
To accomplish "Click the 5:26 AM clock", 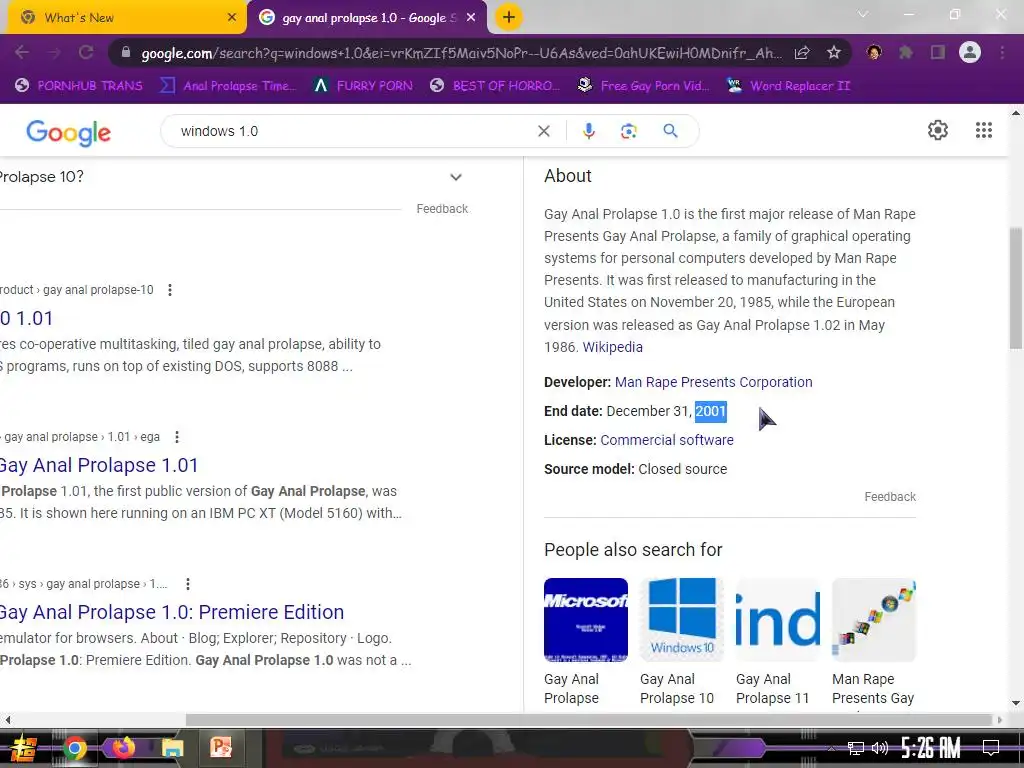I will click(x=931, y=748).
